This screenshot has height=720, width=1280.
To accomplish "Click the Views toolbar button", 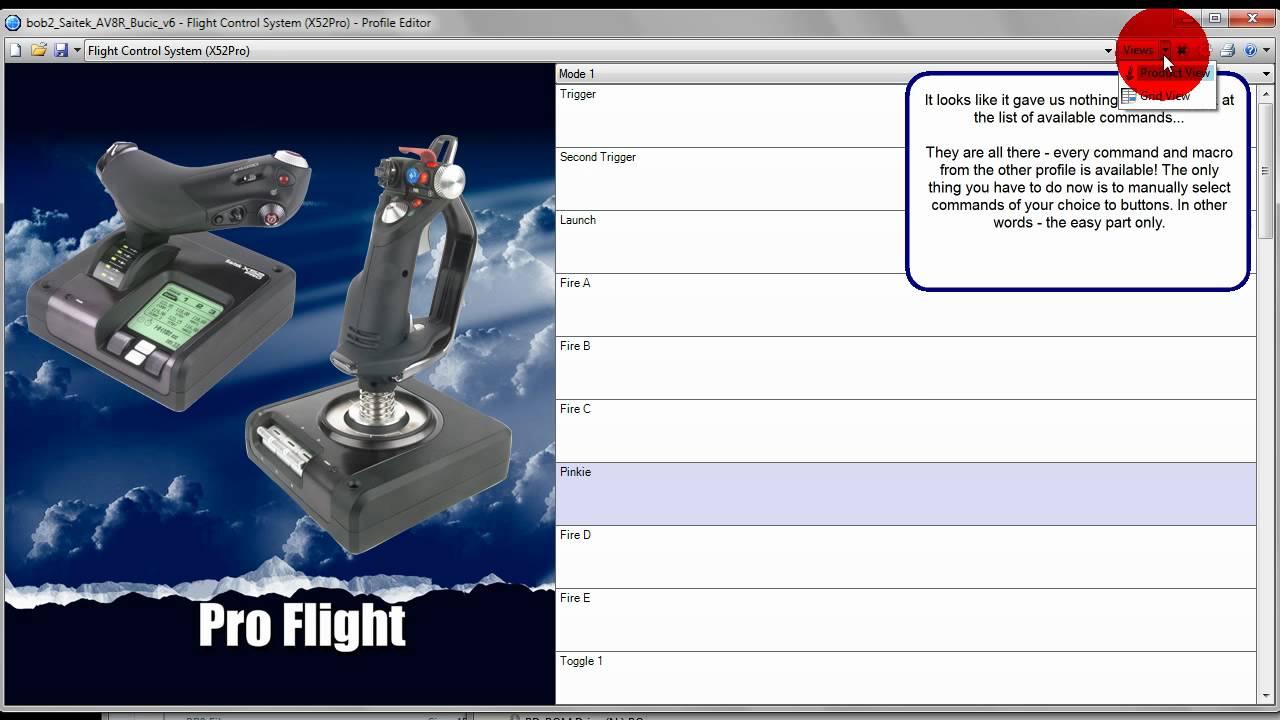I will click(x=1138, y=50).
